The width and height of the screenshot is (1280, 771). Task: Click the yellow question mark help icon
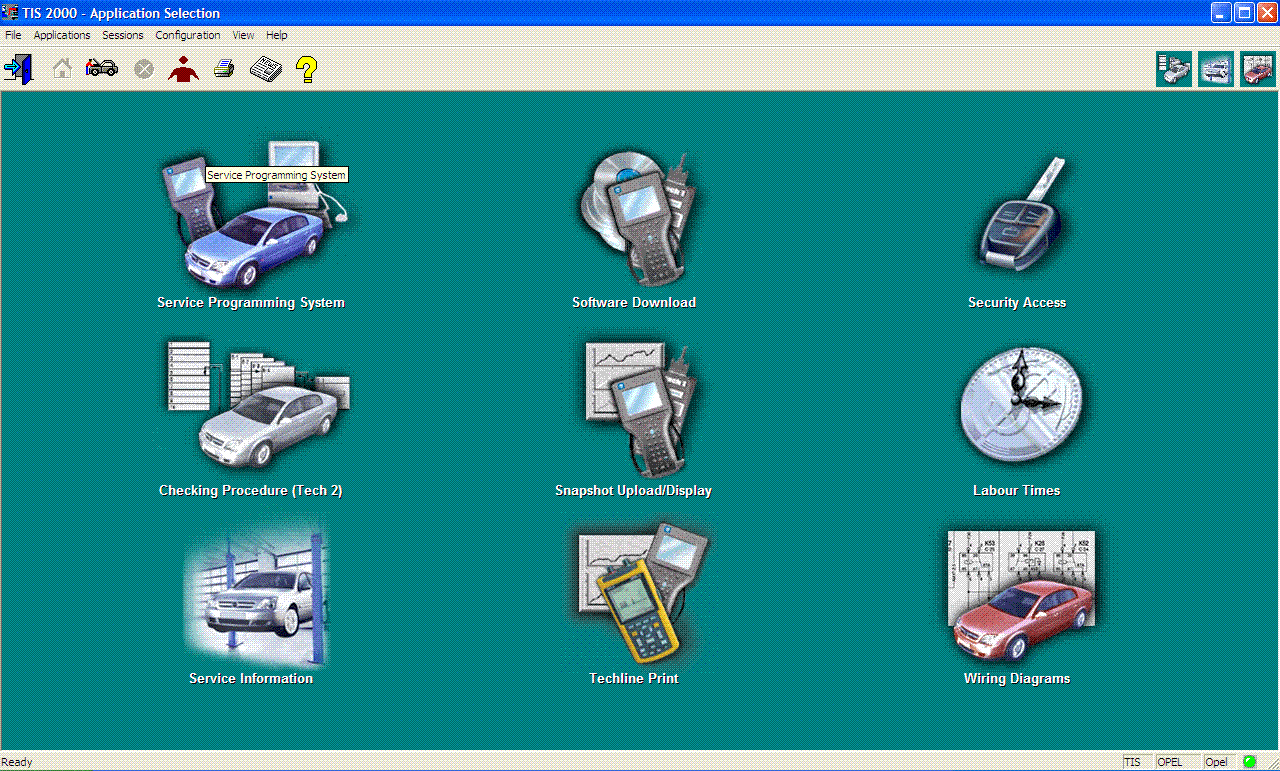click(307, 69)
